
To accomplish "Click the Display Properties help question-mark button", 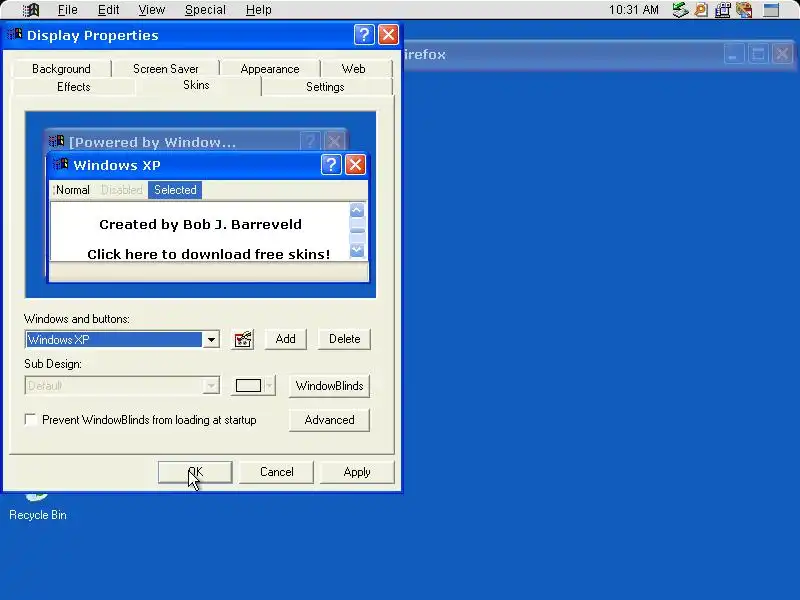I will [364, 35].
